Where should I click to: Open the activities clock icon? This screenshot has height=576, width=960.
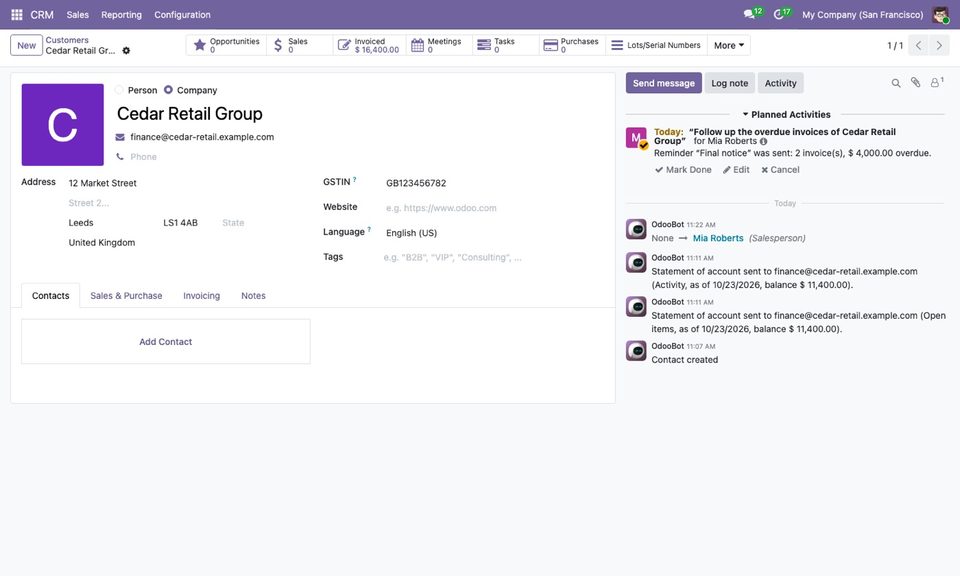781,14
